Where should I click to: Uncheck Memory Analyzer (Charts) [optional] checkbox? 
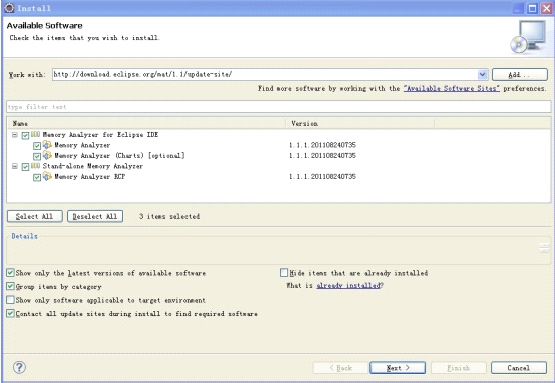tap(37, 156)
